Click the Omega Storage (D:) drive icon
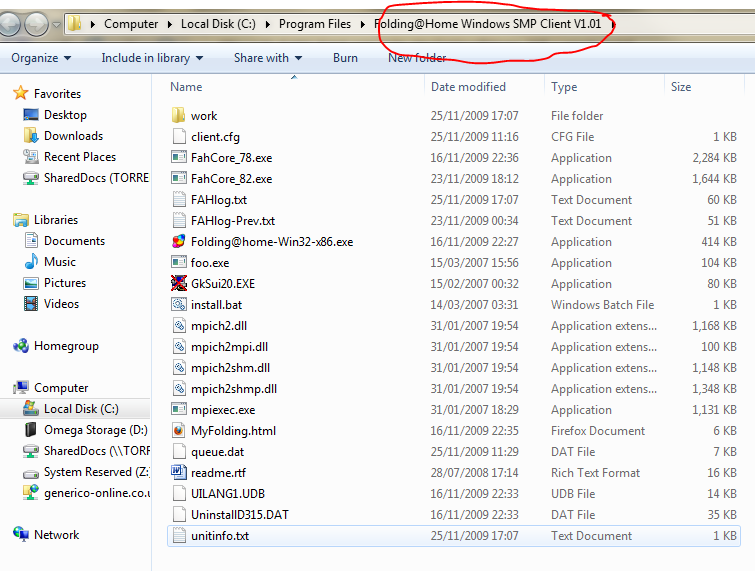 point(31,429)
